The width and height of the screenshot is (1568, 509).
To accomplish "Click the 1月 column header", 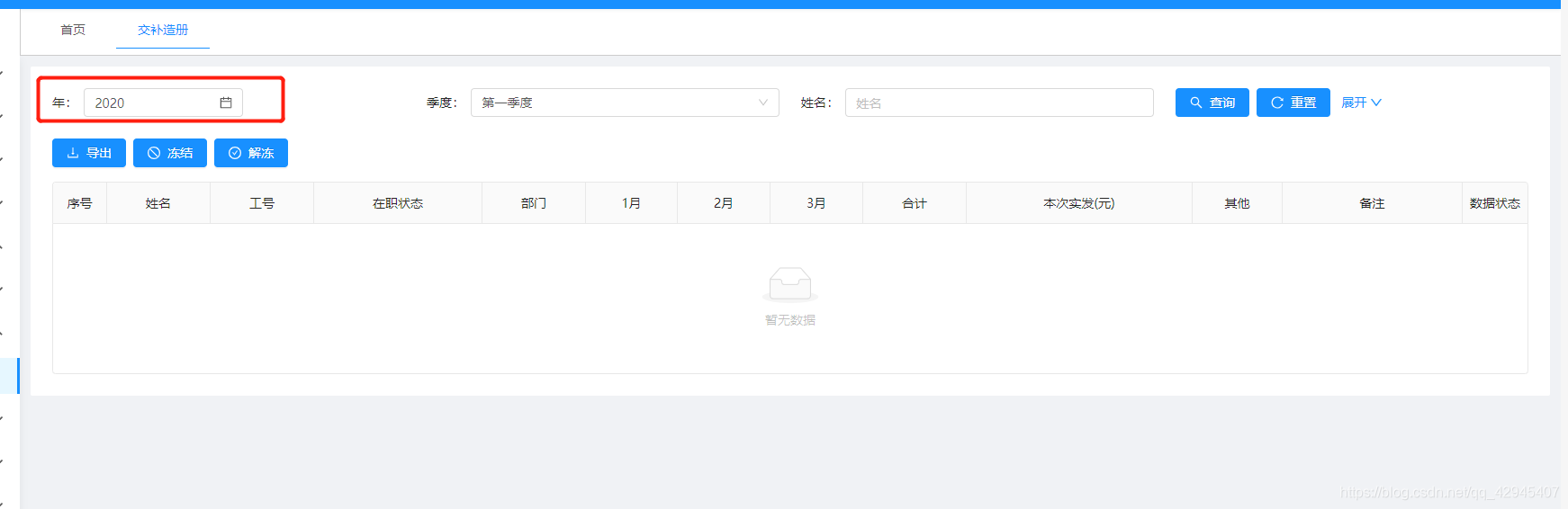I will (632, 203).
